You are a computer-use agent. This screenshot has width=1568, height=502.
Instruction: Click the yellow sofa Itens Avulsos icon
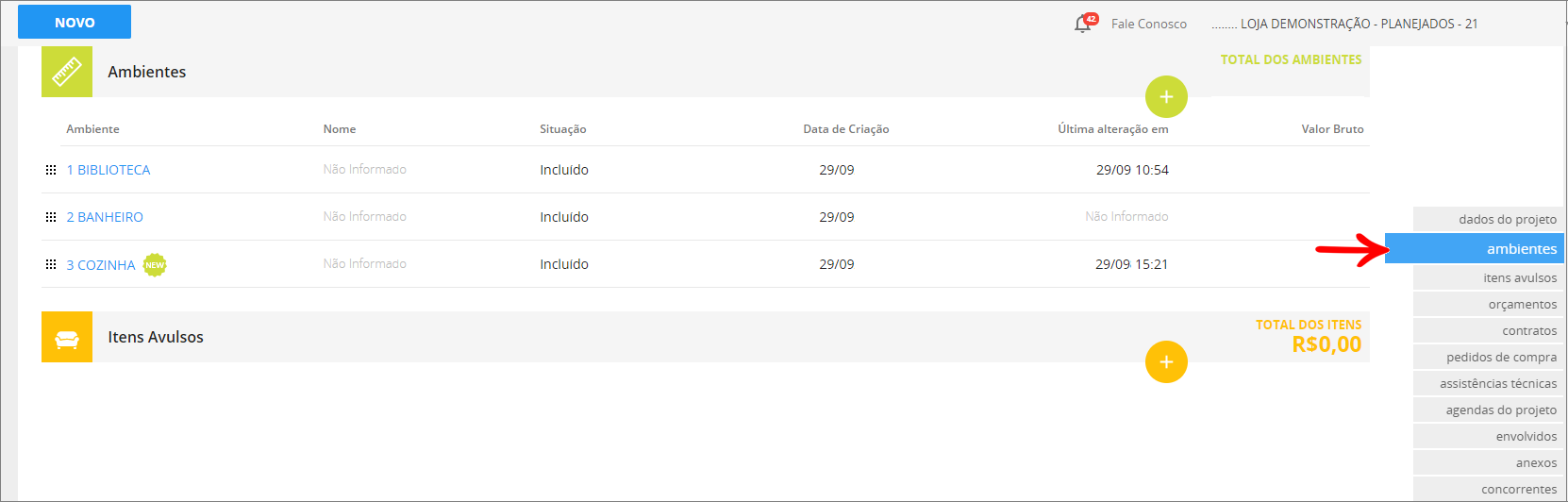pyautogui.click(x=67, y=337)
